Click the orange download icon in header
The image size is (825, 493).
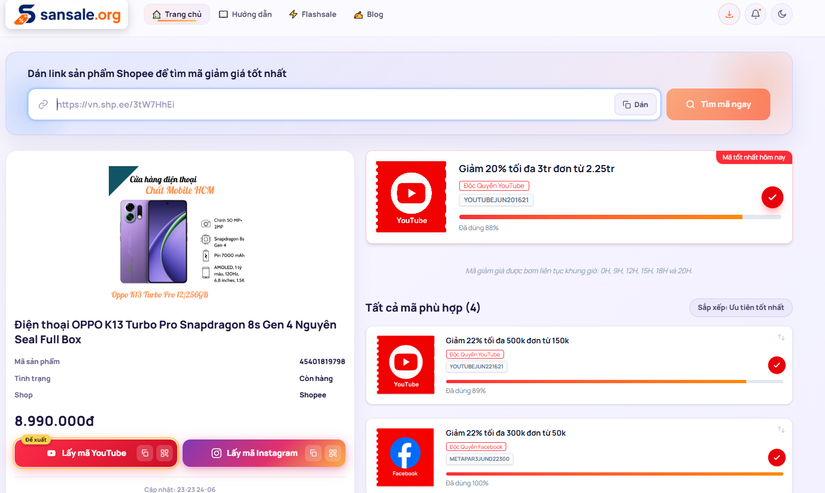(x=729, y=14)
